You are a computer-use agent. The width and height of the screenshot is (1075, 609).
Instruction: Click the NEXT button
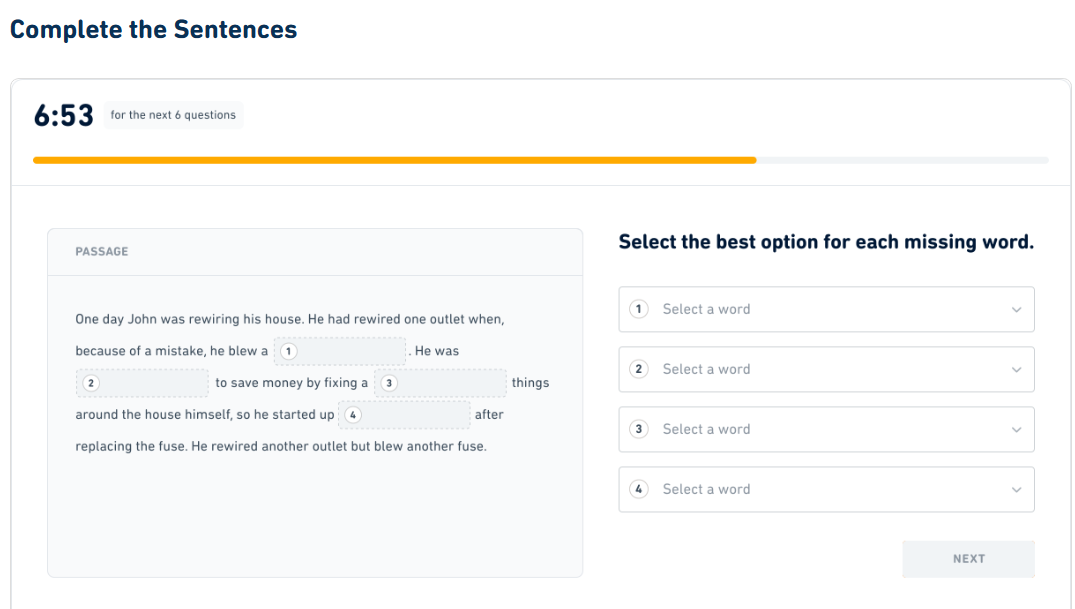[968, 559]
